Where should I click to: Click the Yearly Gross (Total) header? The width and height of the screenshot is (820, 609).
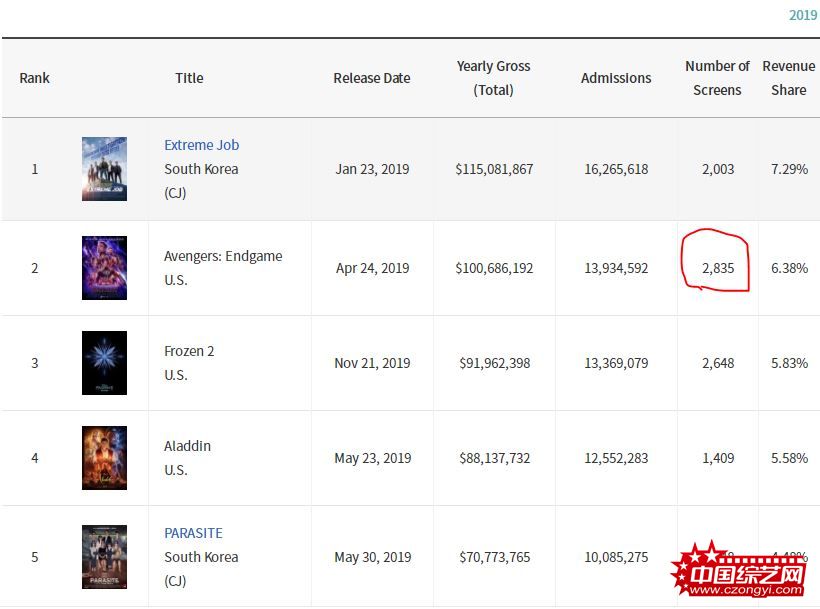coord(494,78)
